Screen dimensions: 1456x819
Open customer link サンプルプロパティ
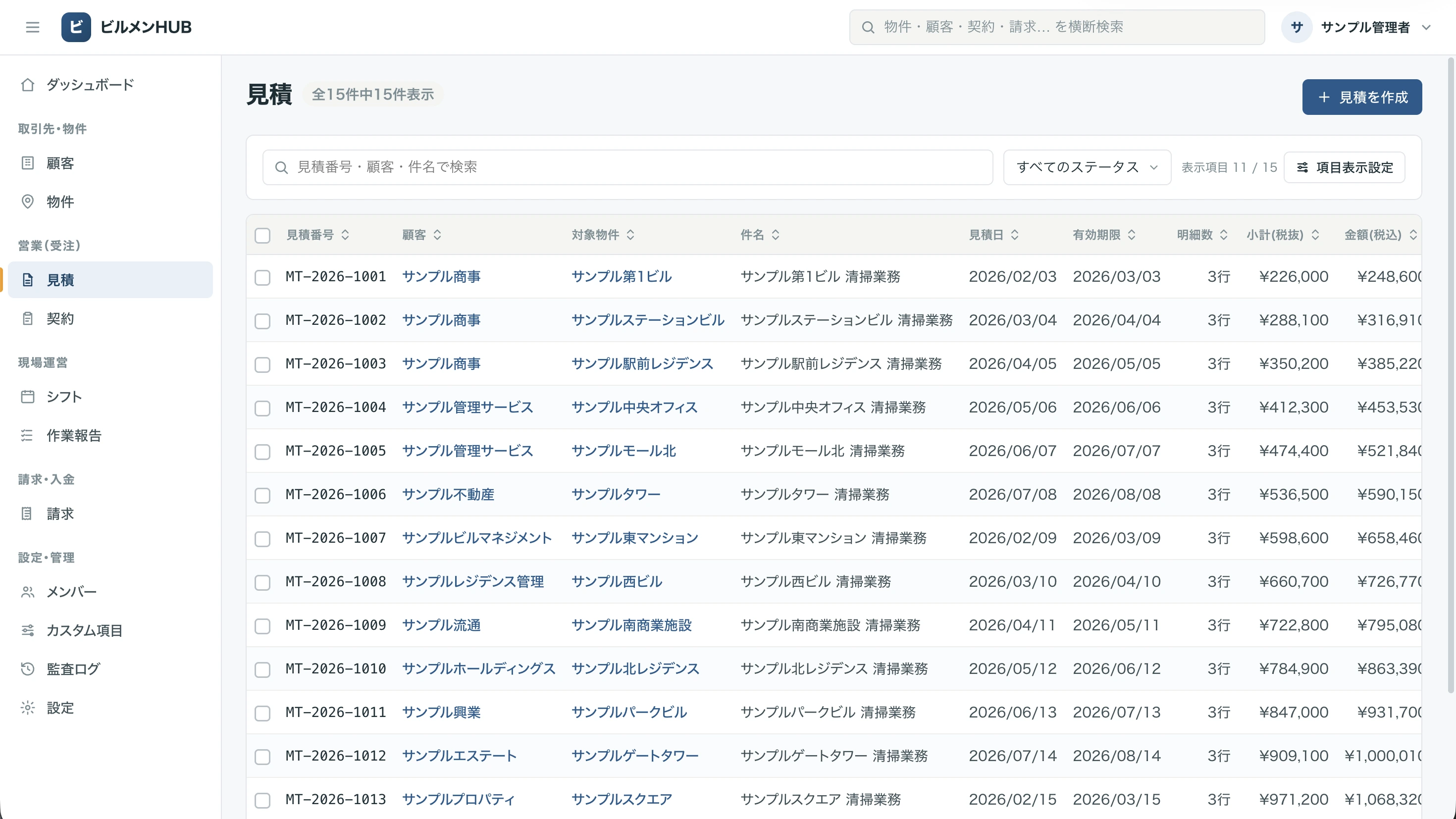tap(458, 799)
